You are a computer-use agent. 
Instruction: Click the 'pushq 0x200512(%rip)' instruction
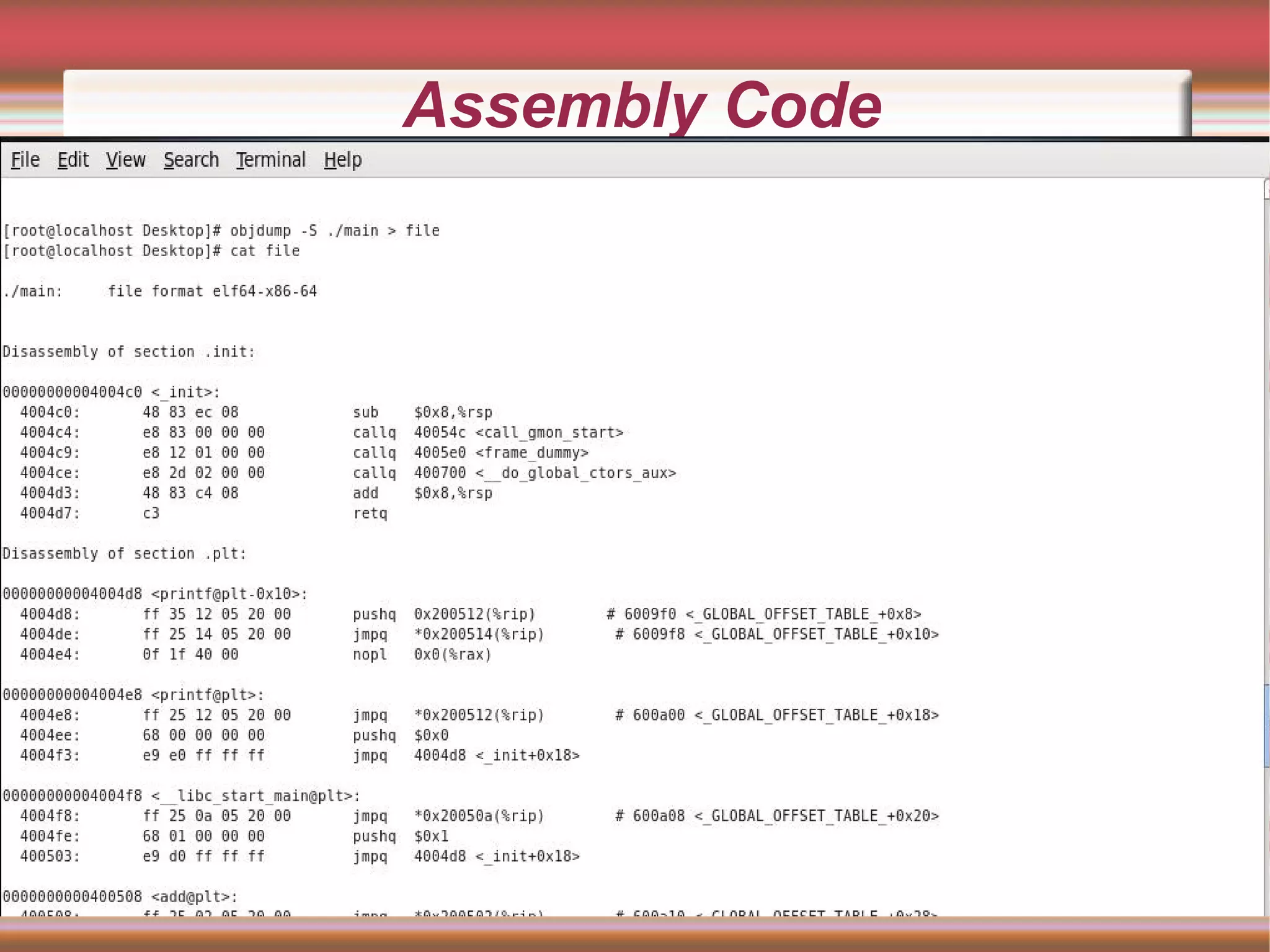pyautogui.click(x=444, y=614)
